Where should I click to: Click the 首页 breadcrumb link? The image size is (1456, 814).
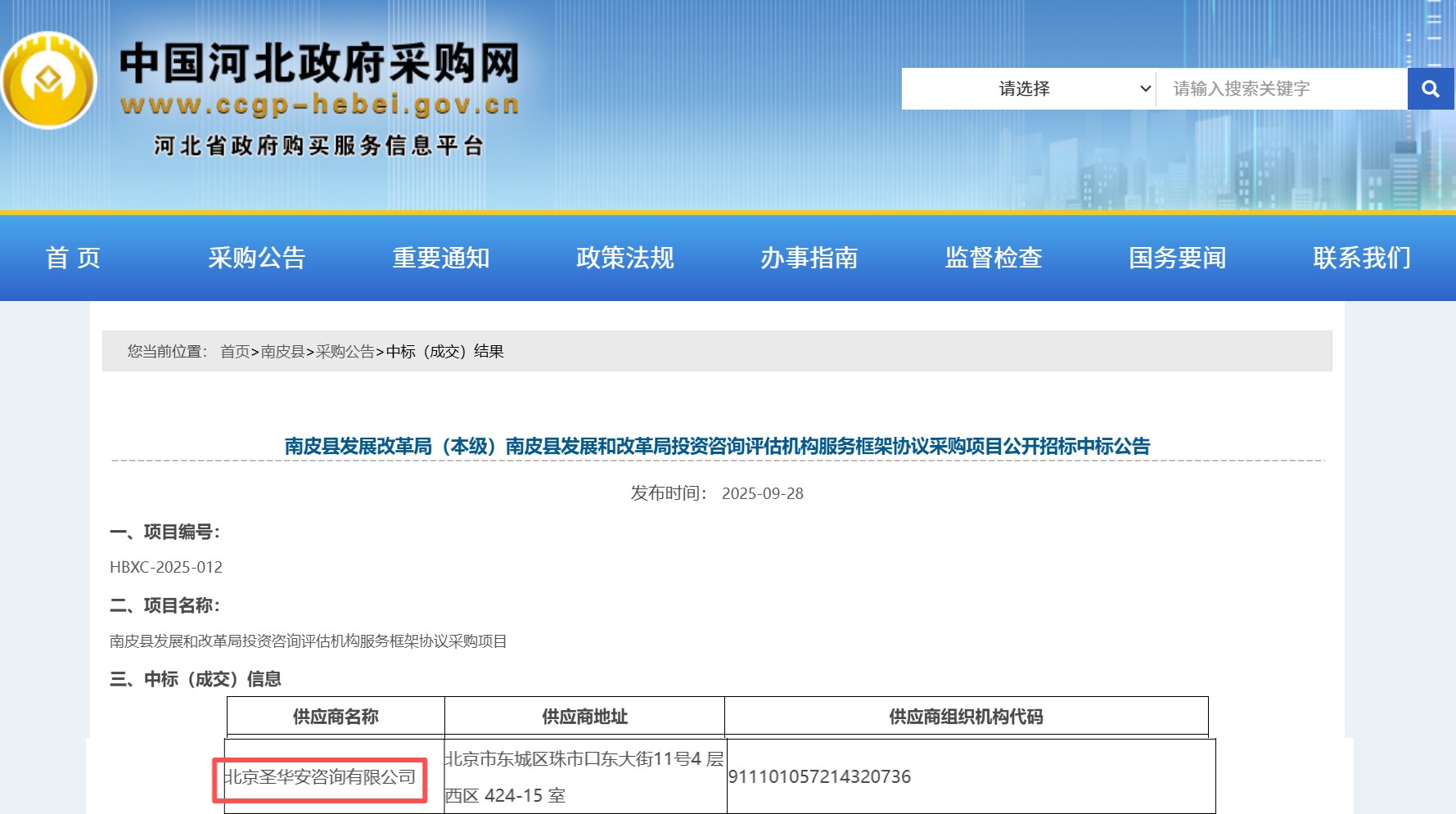[x=235, y=352]
